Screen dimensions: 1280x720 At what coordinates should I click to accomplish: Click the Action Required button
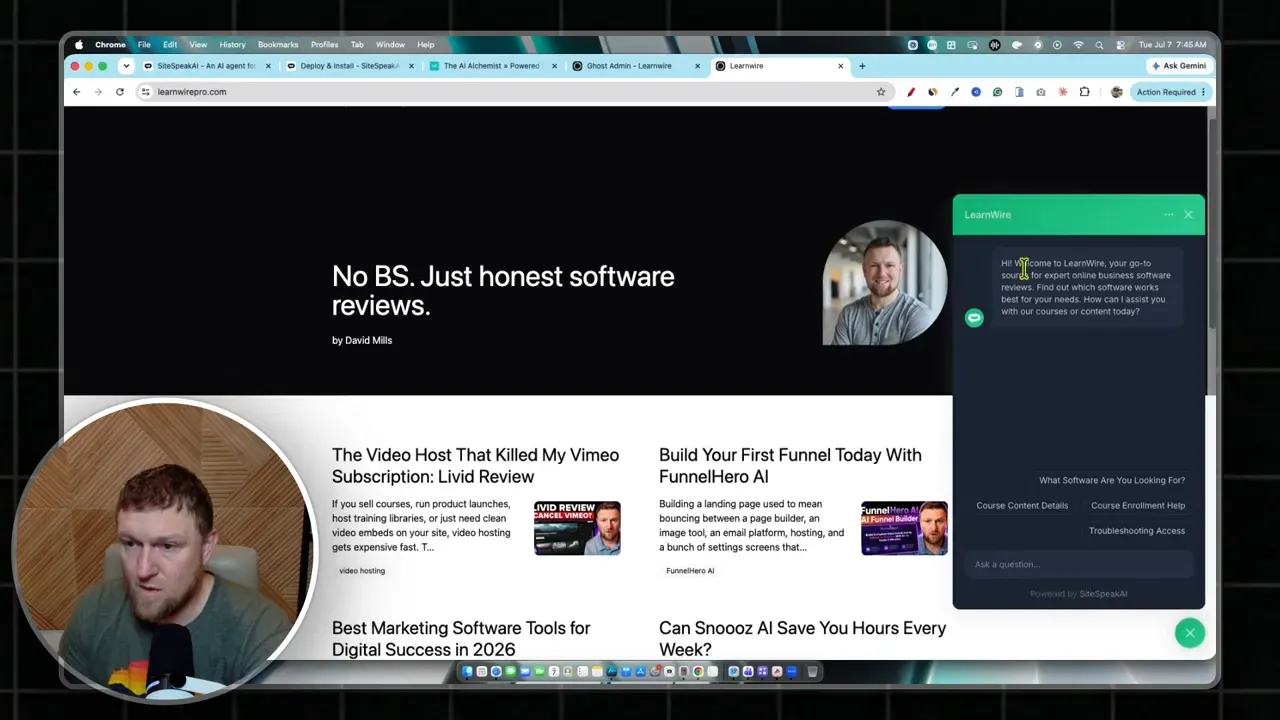[1171, 92]
